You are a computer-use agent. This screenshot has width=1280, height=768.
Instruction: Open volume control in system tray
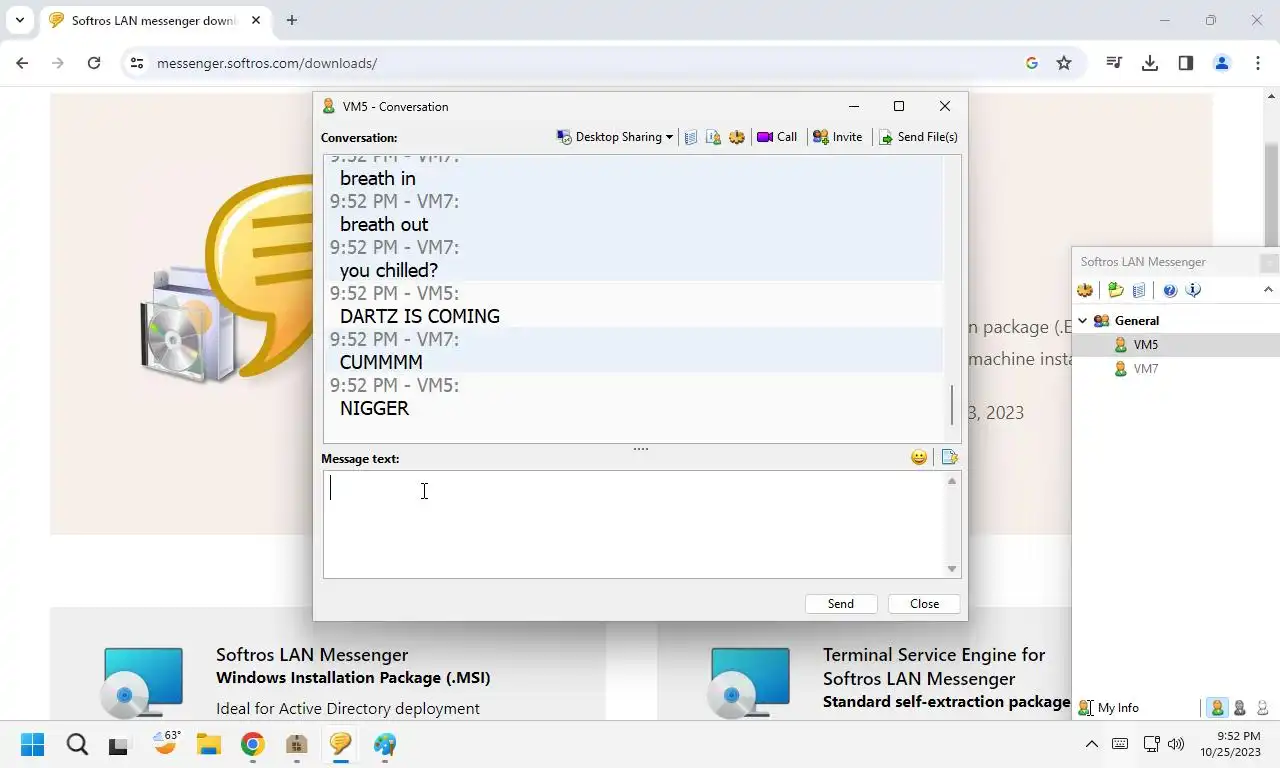point(1176,744)
